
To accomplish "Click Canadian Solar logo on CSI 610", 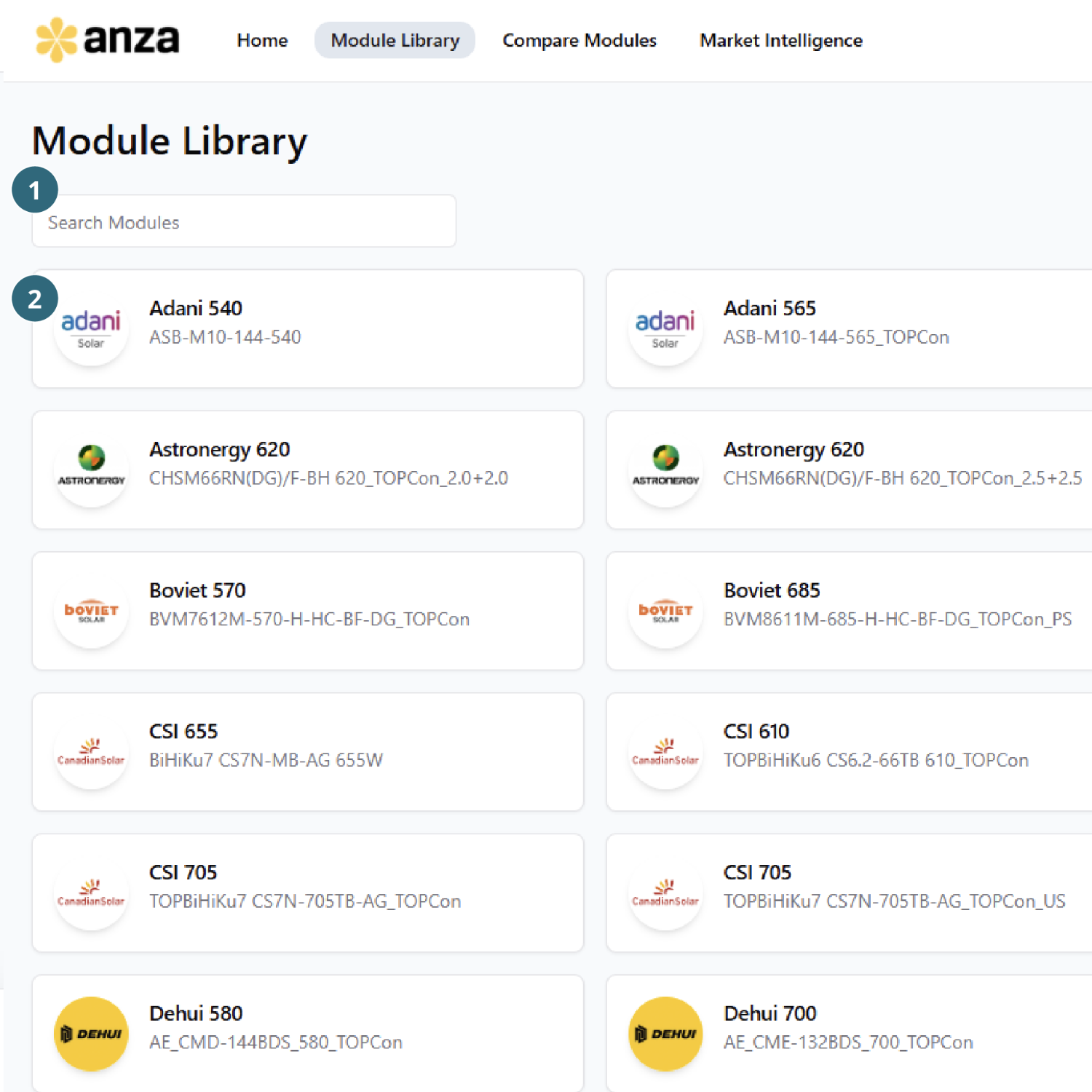I will point(665,752).
